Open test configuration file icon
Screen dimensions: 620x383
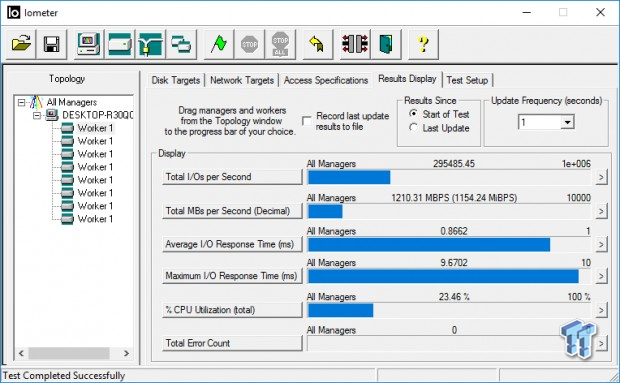point(21,44)
